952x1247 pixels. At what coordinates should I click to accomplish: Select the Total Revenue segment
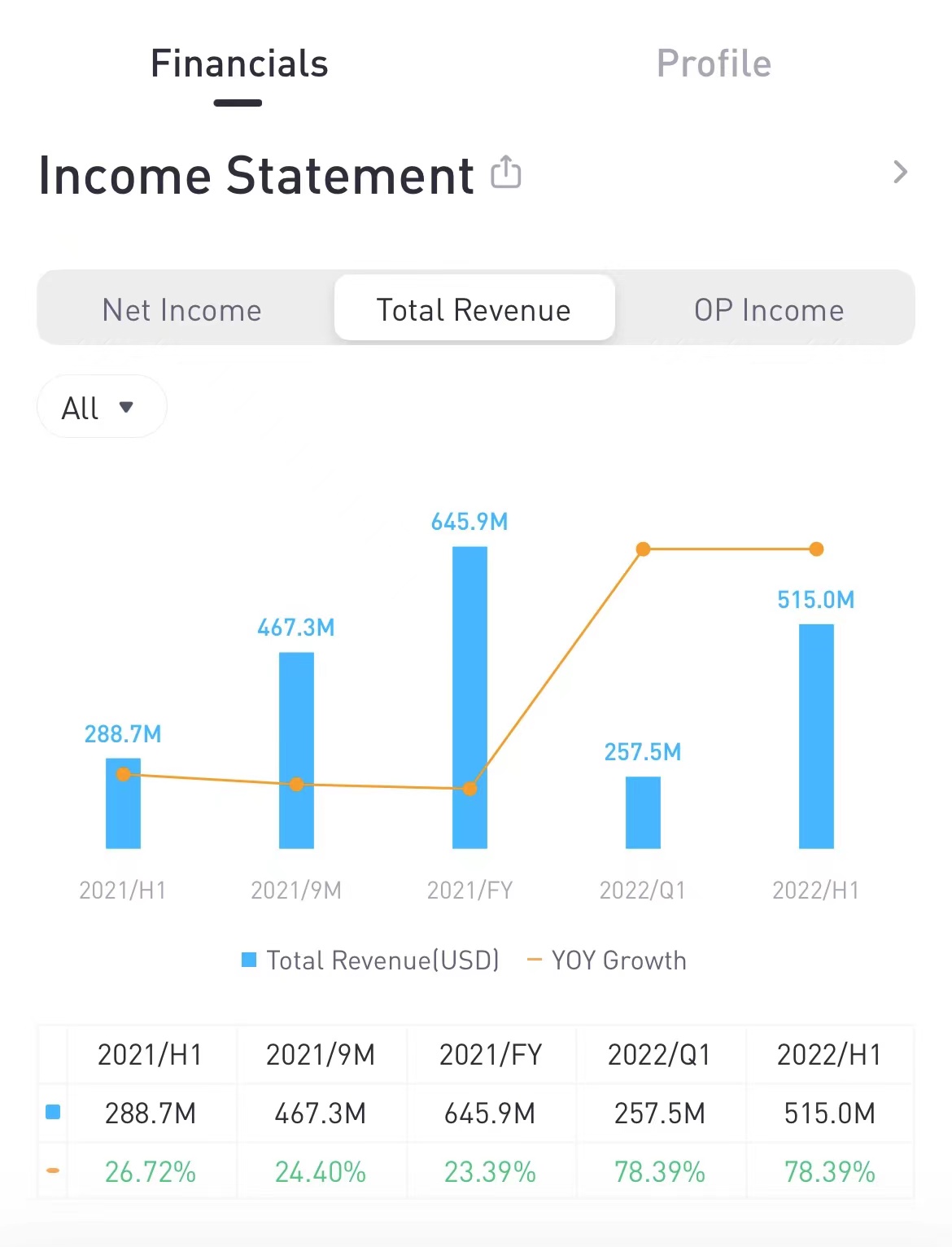(x=474, y=308)
